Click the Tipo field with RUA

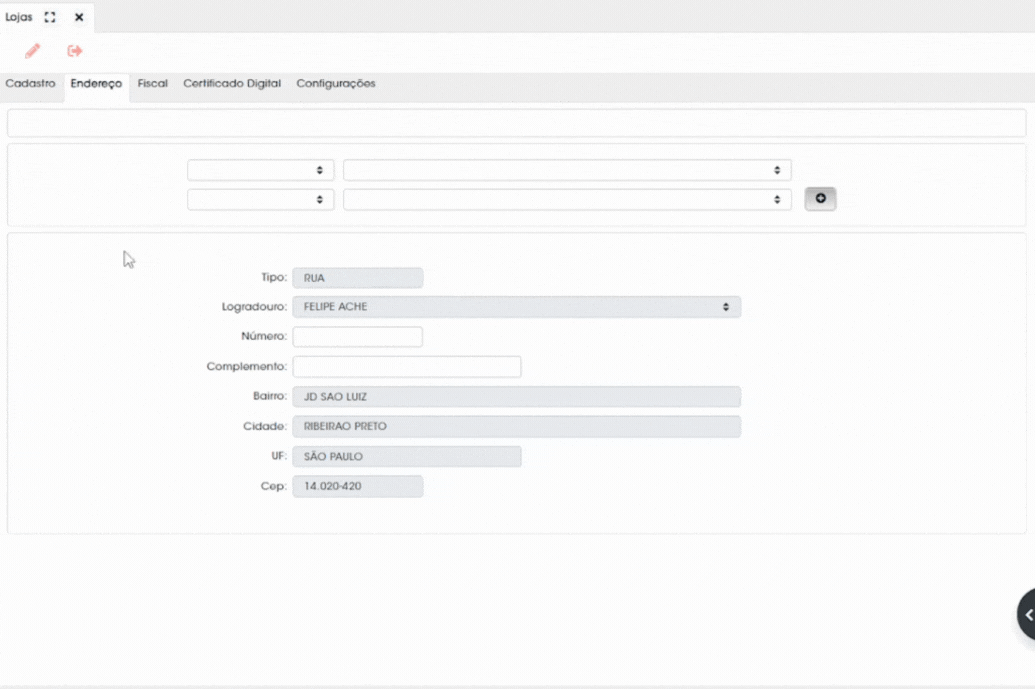pyautogui.click(x=358, y=278)
